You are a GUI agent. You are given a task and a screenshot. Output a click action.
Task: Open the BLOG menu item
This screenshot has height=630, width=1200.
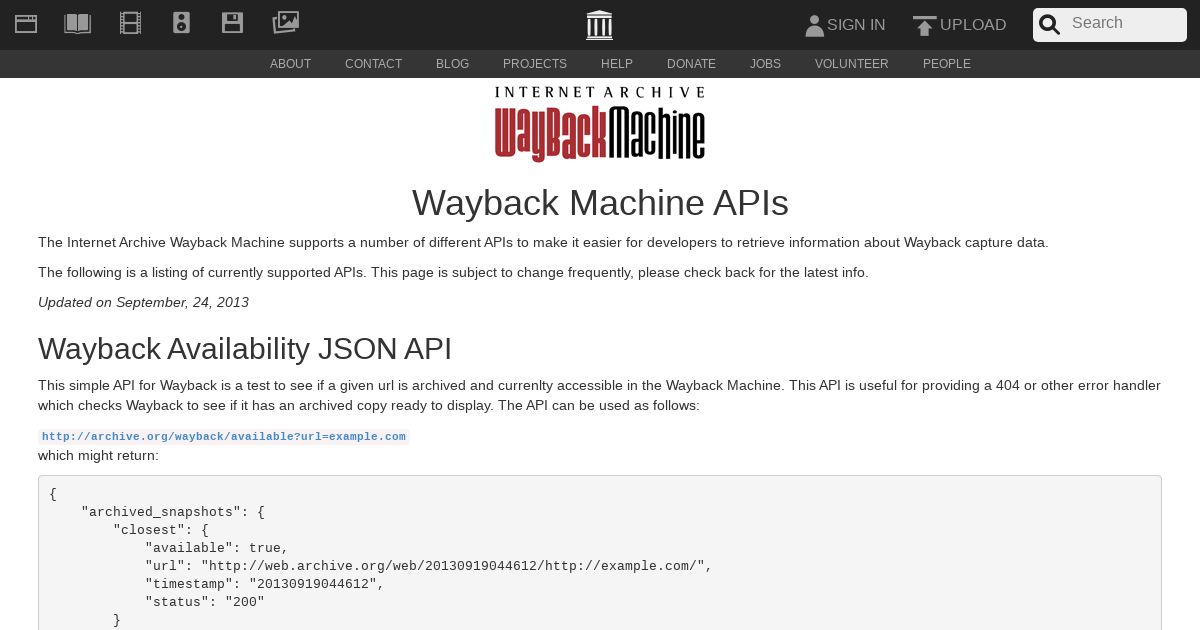click(452, 64)
